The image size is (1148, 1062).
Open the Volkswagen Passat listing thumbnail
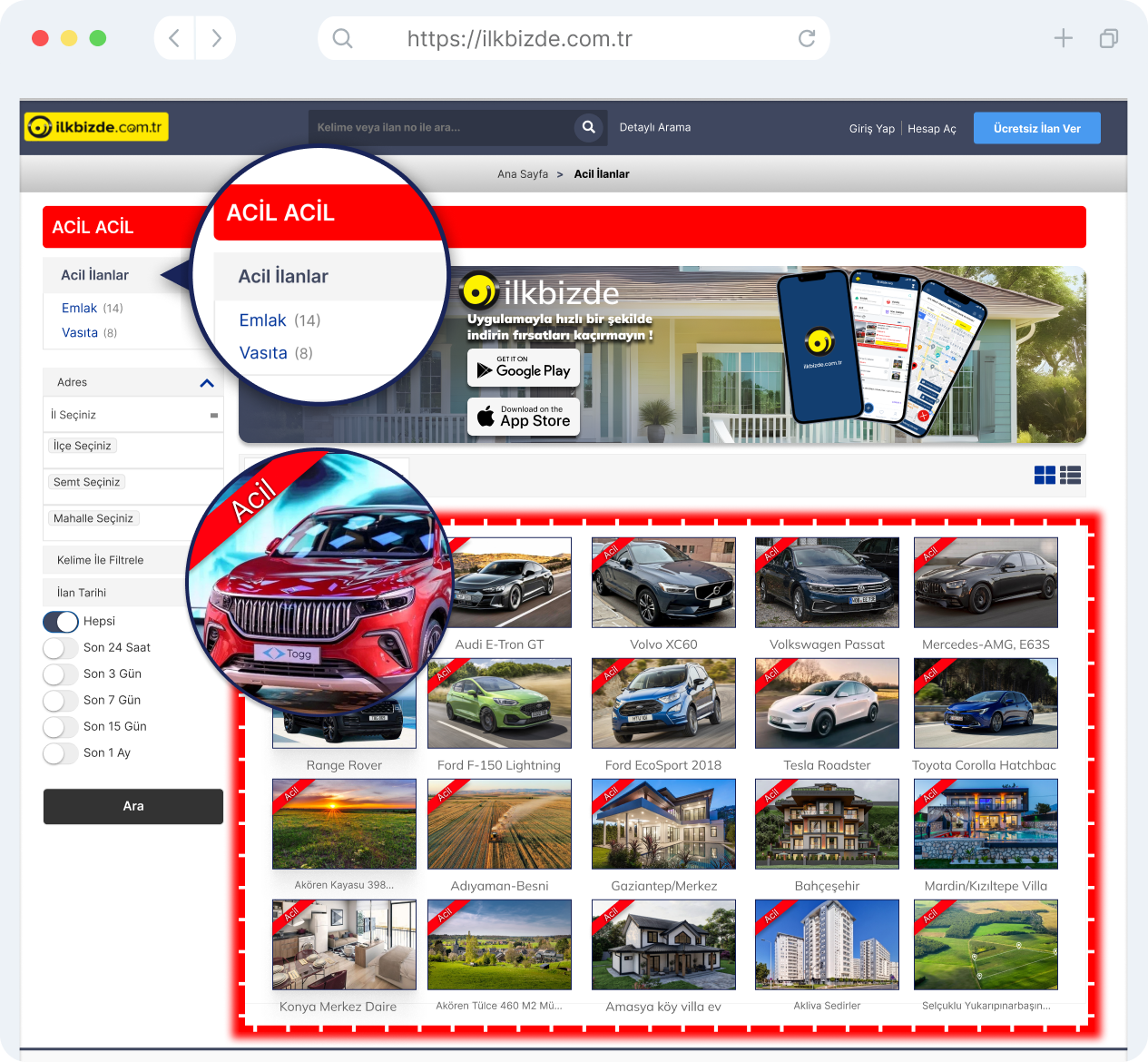[x=827, y=582]
